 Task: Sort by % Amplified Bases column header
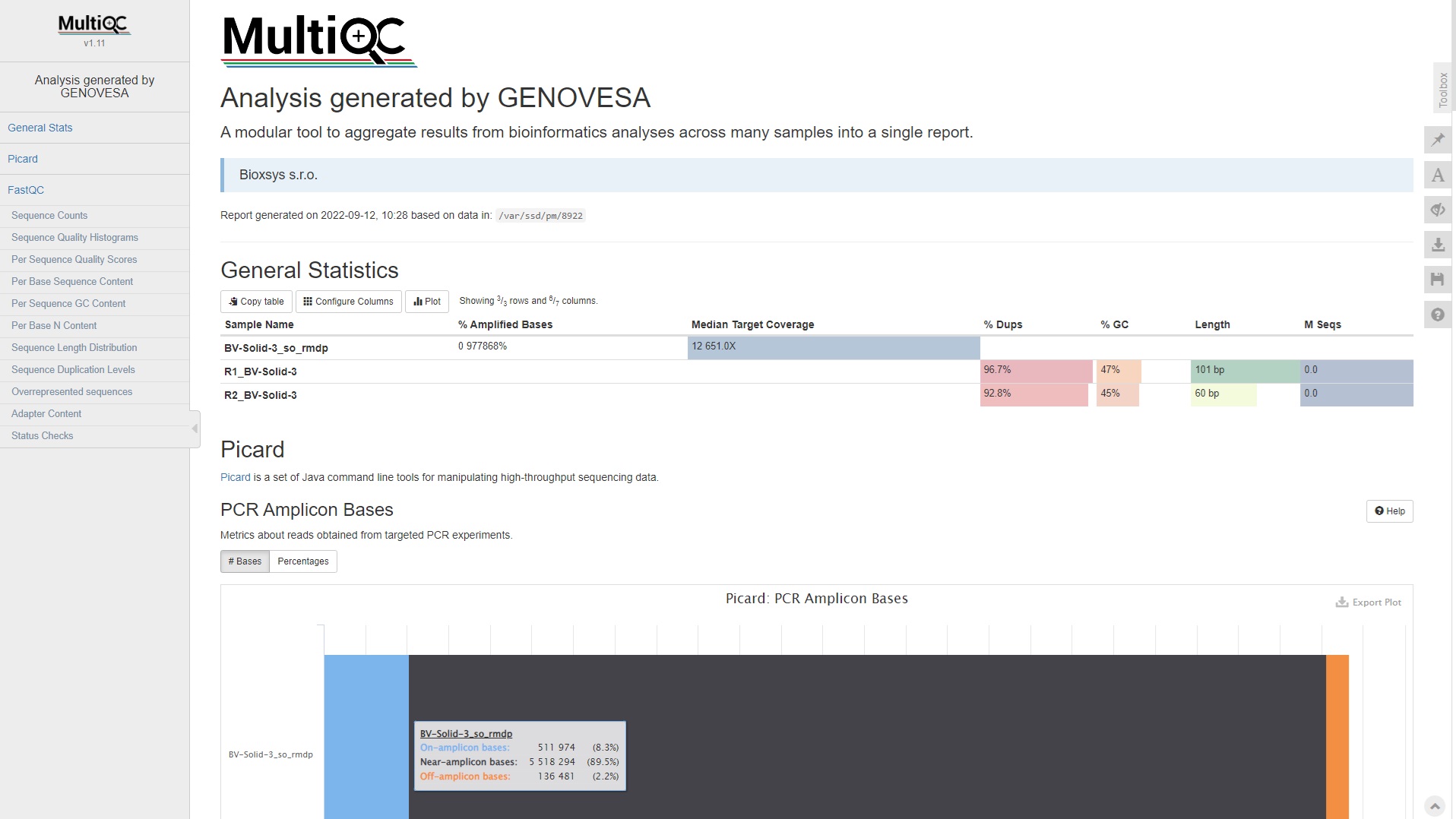tap(505, 324)
